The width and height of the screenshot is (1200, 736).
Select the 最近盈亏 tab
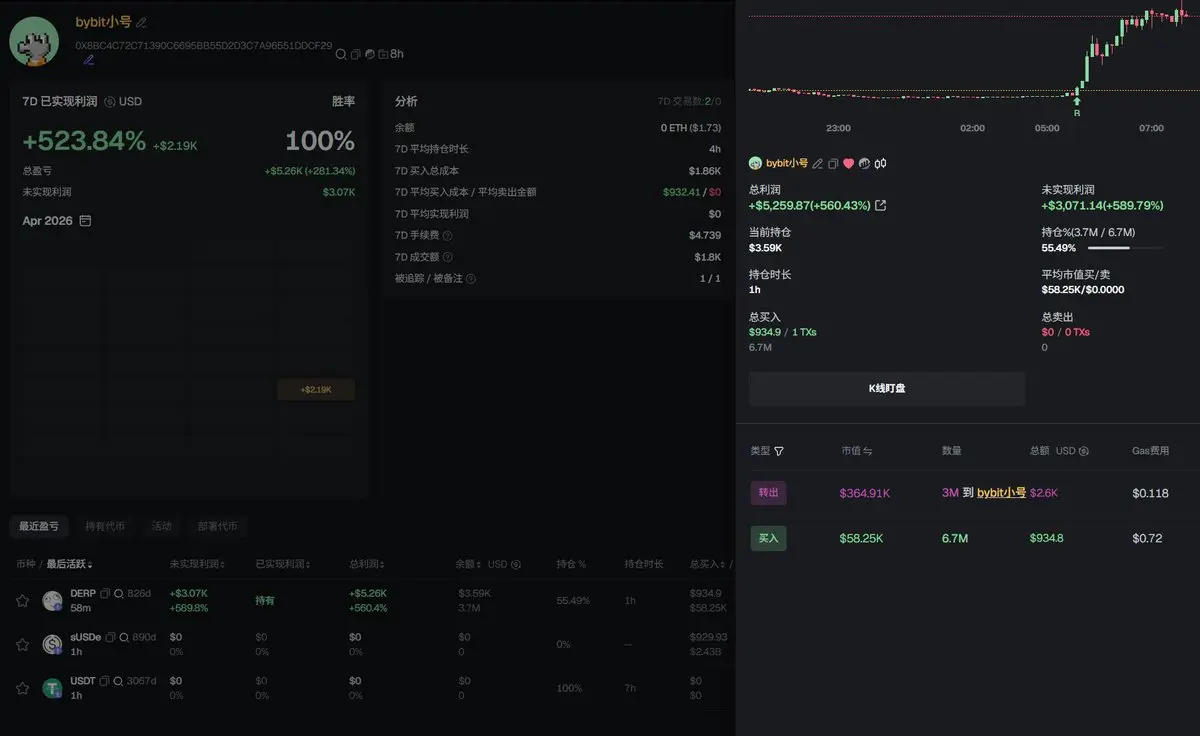click(x=38, y=526)
